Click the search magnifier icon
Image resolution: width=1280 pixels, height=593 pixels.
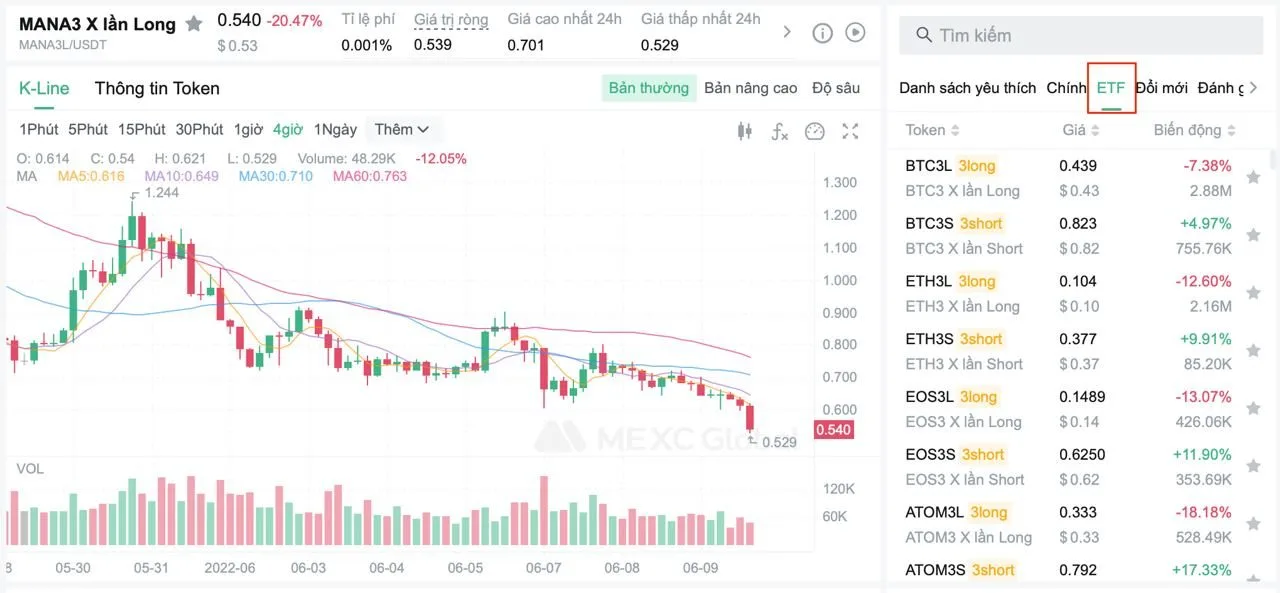click(x=924, y=36)
